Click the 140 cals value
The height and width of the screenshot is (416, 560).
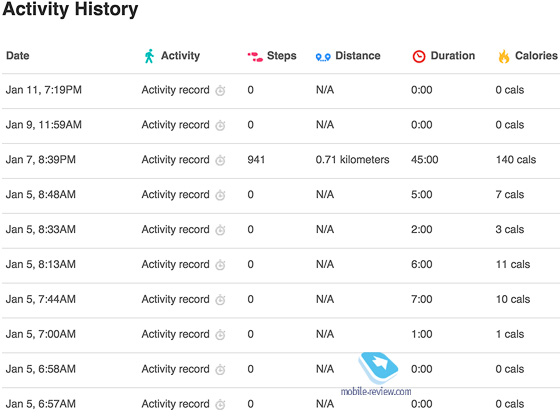pos(516,160)
